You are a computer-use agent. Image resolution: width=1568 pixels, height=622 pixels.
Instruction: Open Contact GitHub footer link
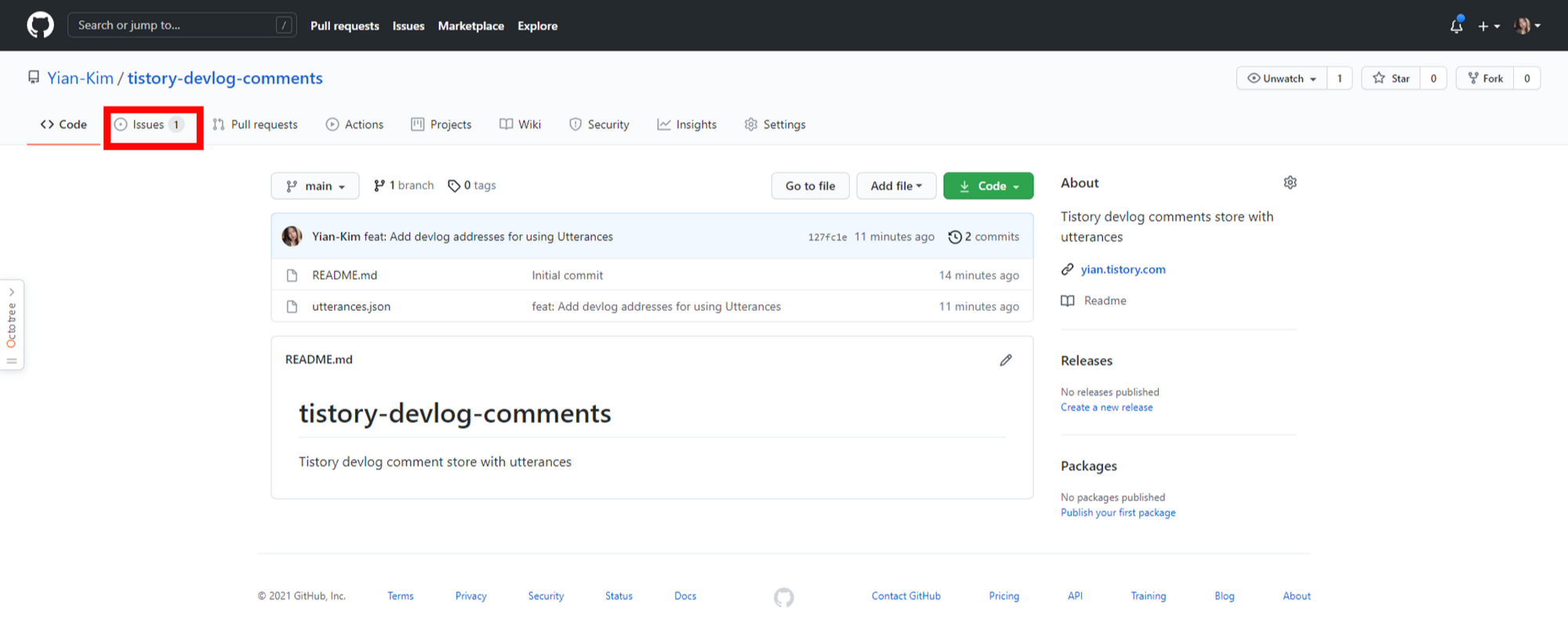(906, 596)
